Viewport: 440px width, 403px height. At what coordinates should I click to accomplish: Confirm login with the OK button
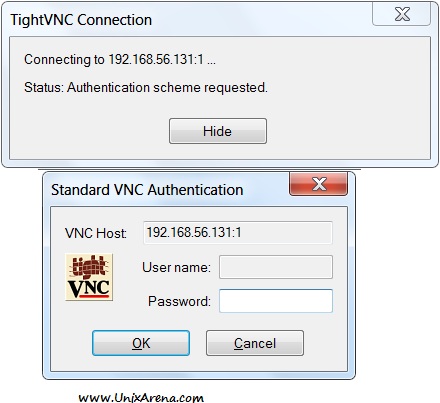[x=141, y=343]
